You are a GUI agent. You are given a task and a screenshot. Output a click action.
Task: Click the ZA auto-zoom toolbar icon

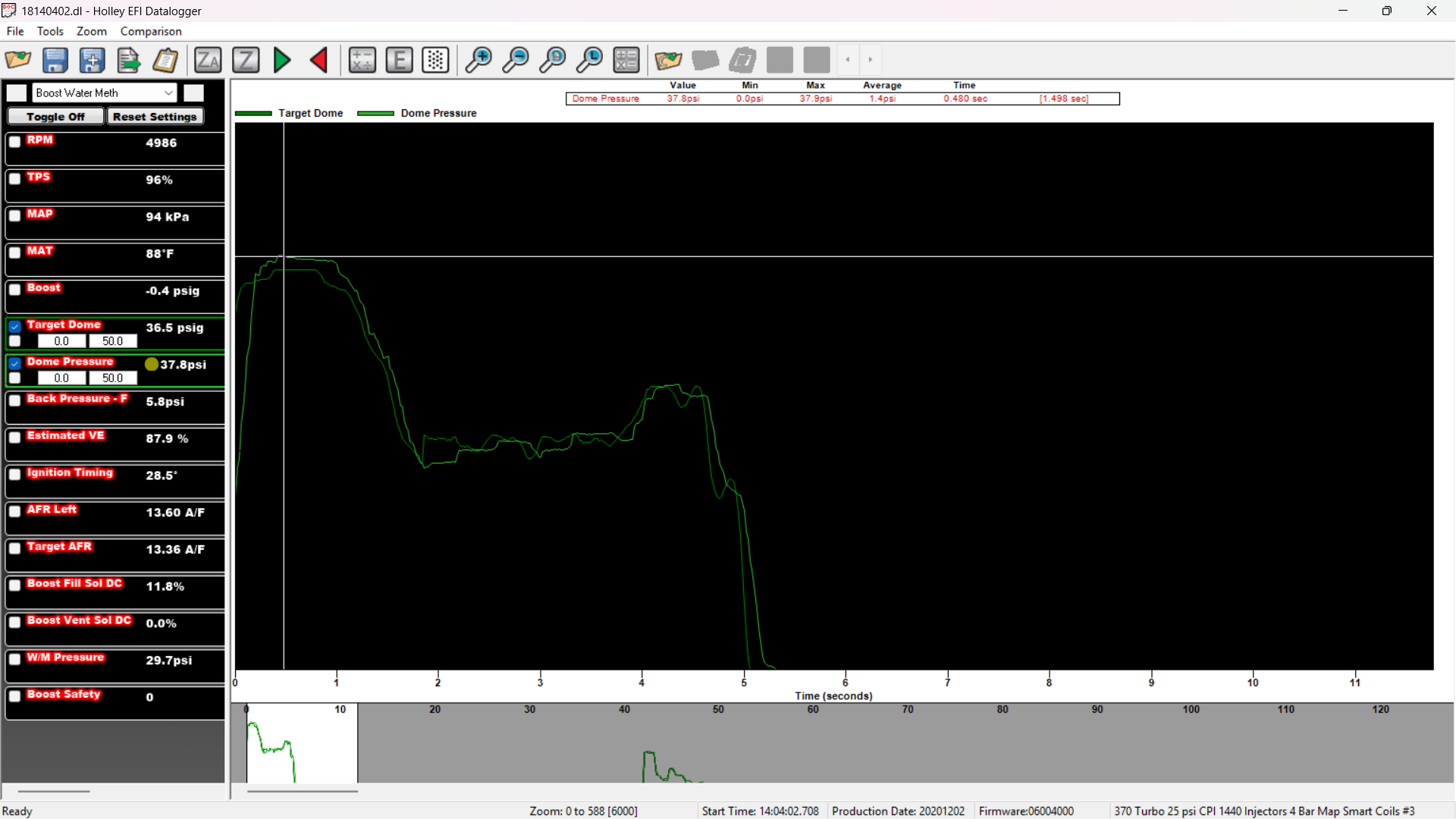click(208, 60)
